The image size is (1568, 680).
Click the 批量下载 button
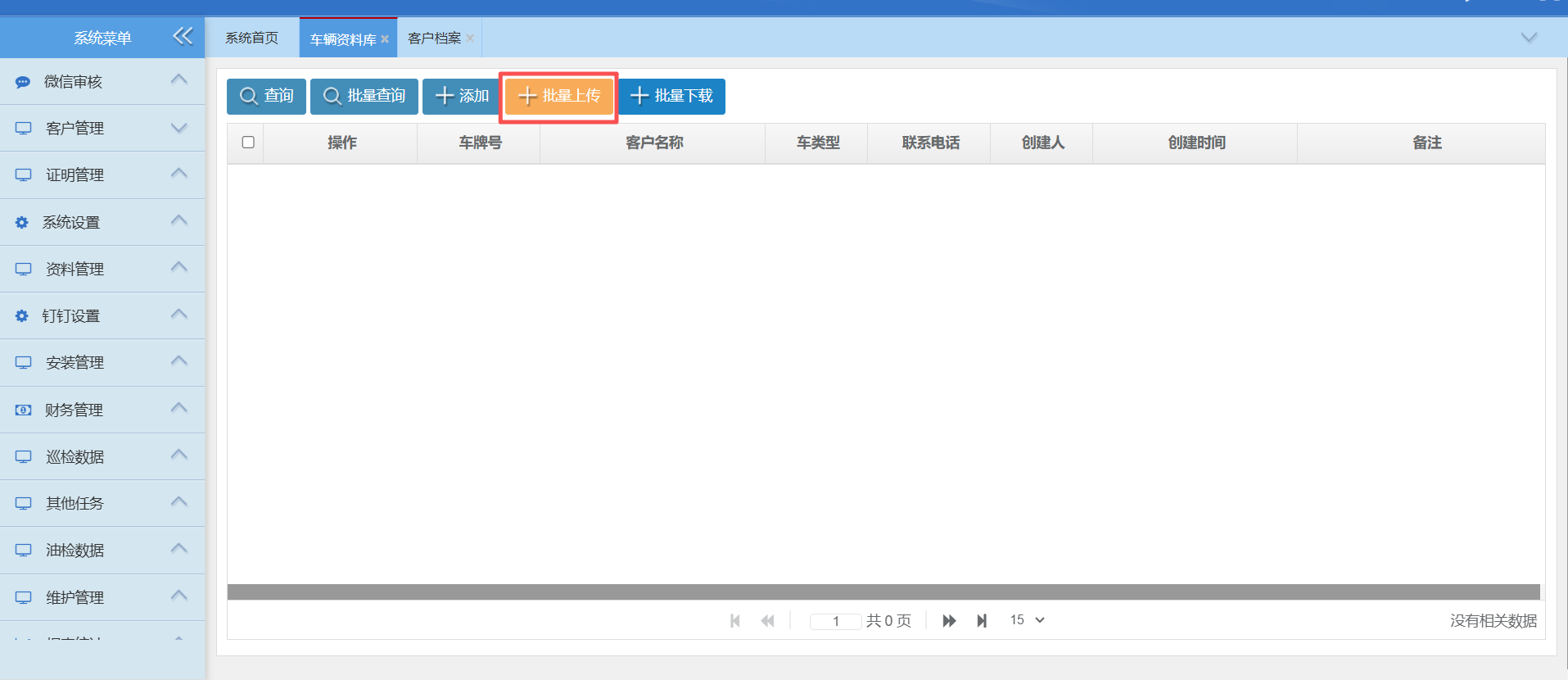[672, 97]
